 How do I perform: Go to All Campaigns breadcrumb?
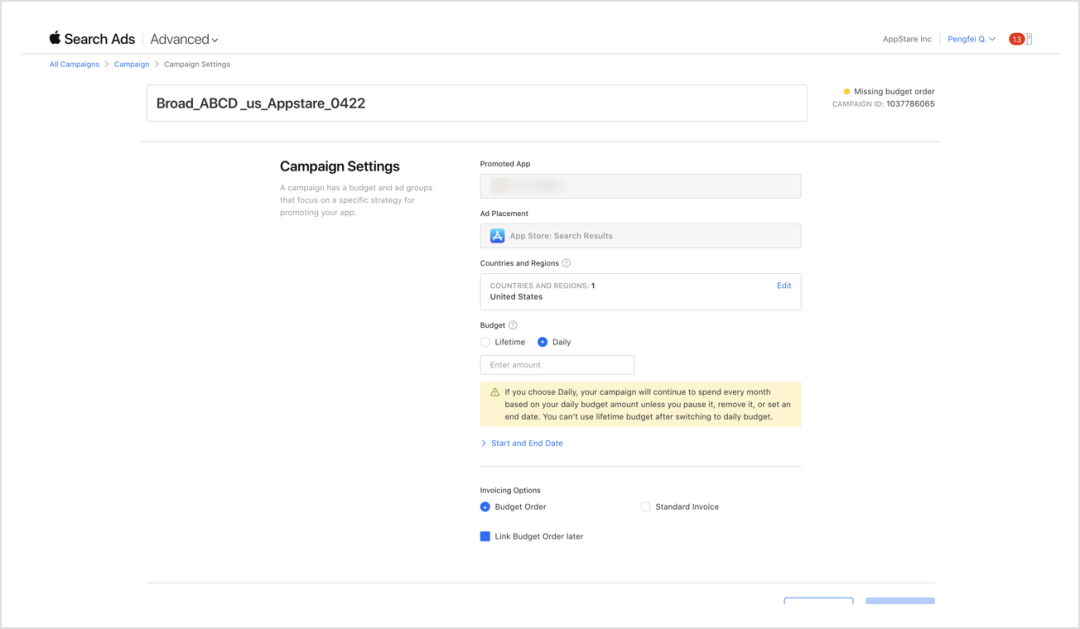point(74,64)
